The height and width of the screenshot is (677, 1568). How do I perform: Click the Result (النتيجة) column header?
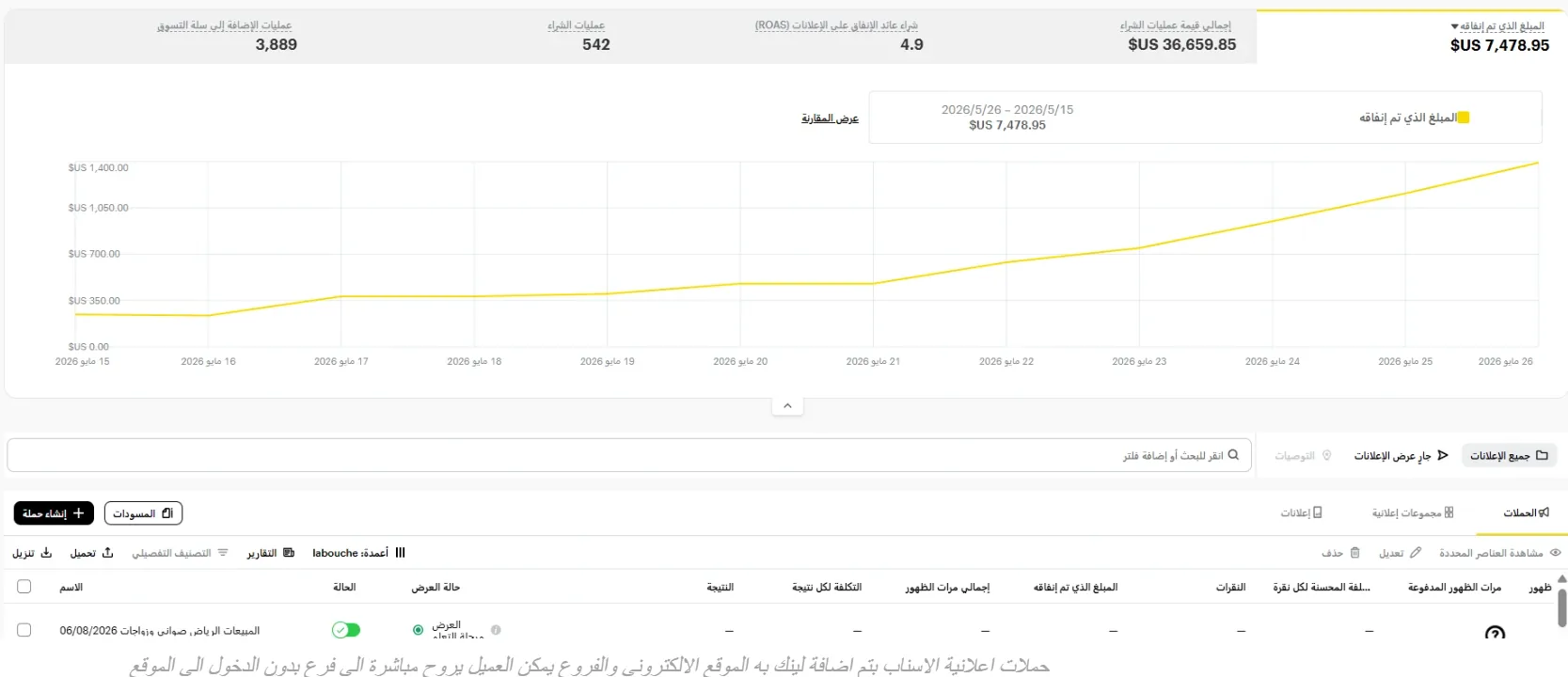tap(720, 587)
